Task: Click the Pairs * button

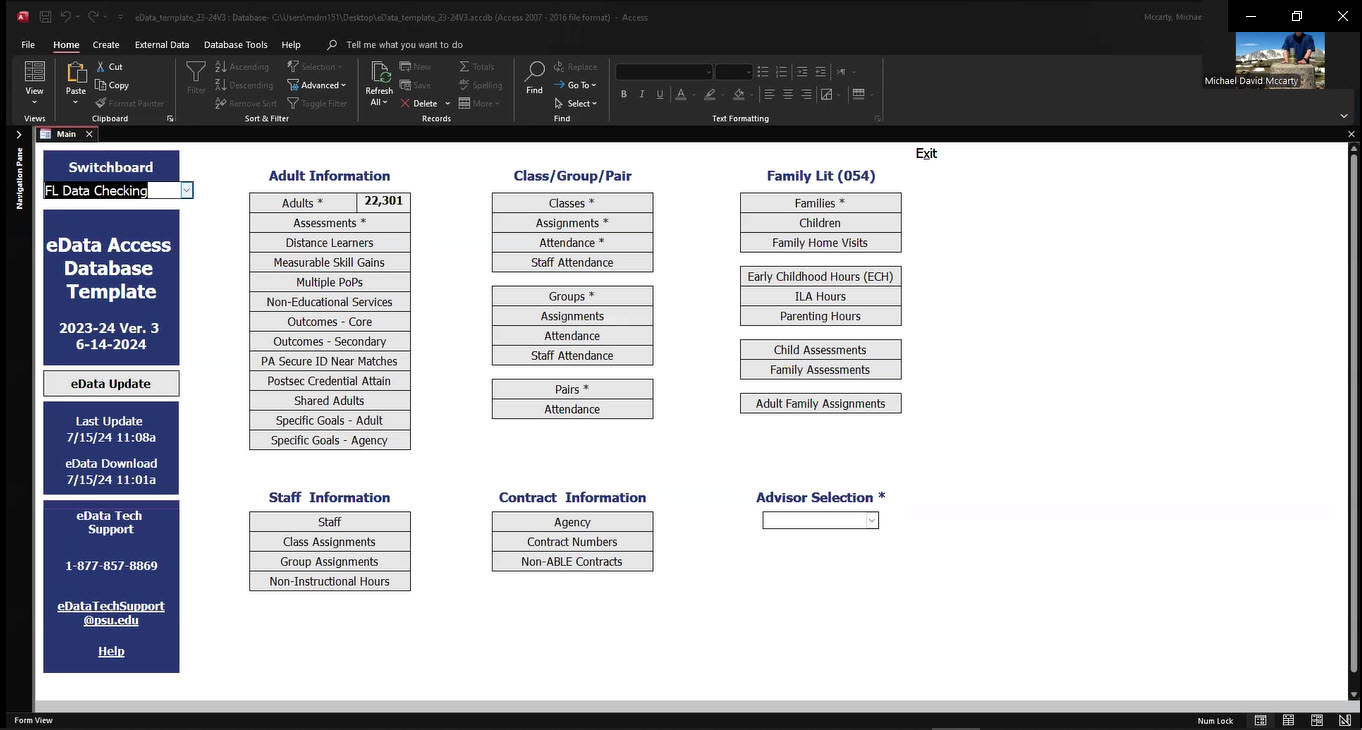Action: 572,389
